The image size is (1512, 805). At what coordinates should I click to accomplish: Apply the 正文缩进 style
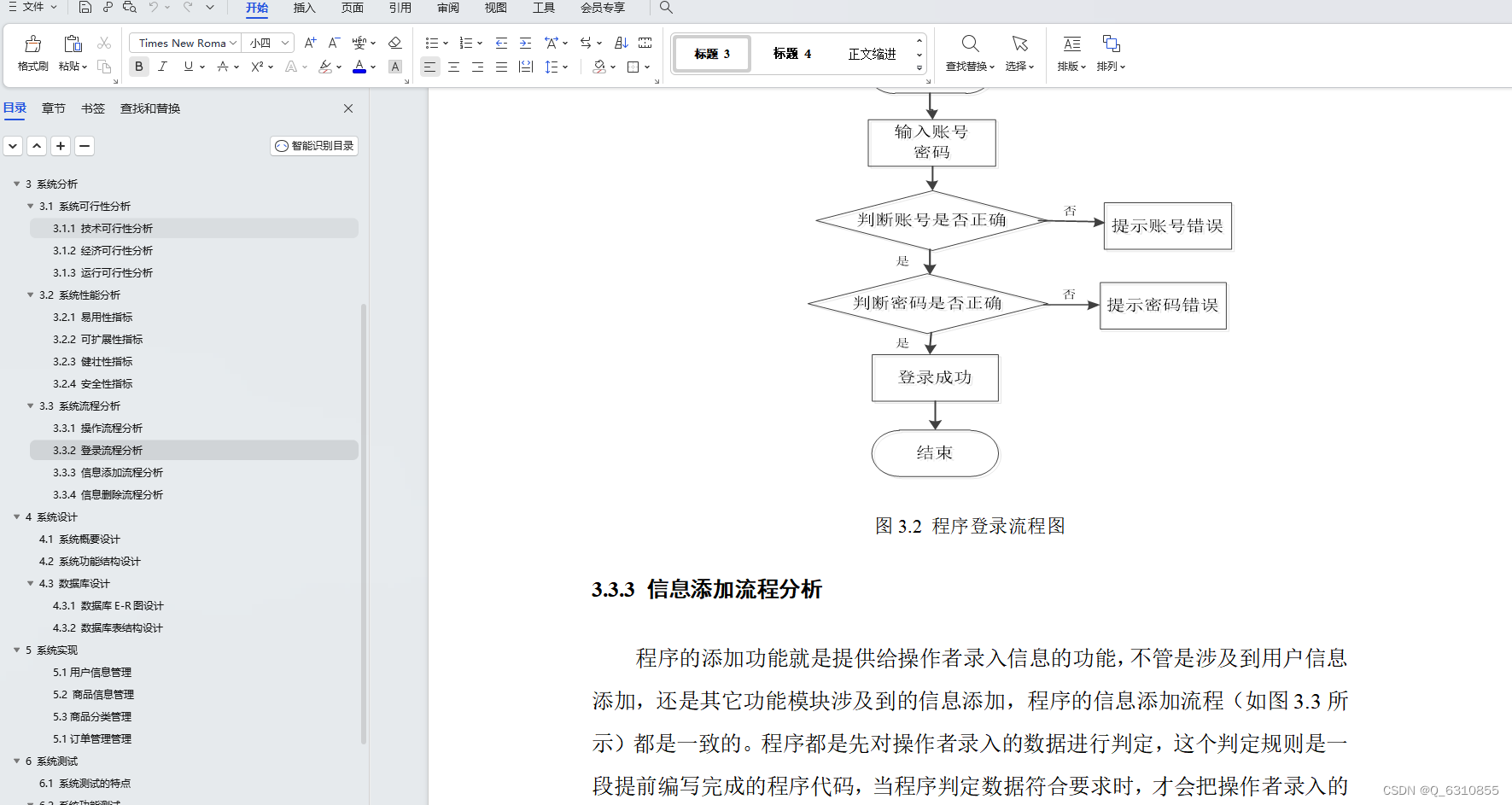click(872, 54)
